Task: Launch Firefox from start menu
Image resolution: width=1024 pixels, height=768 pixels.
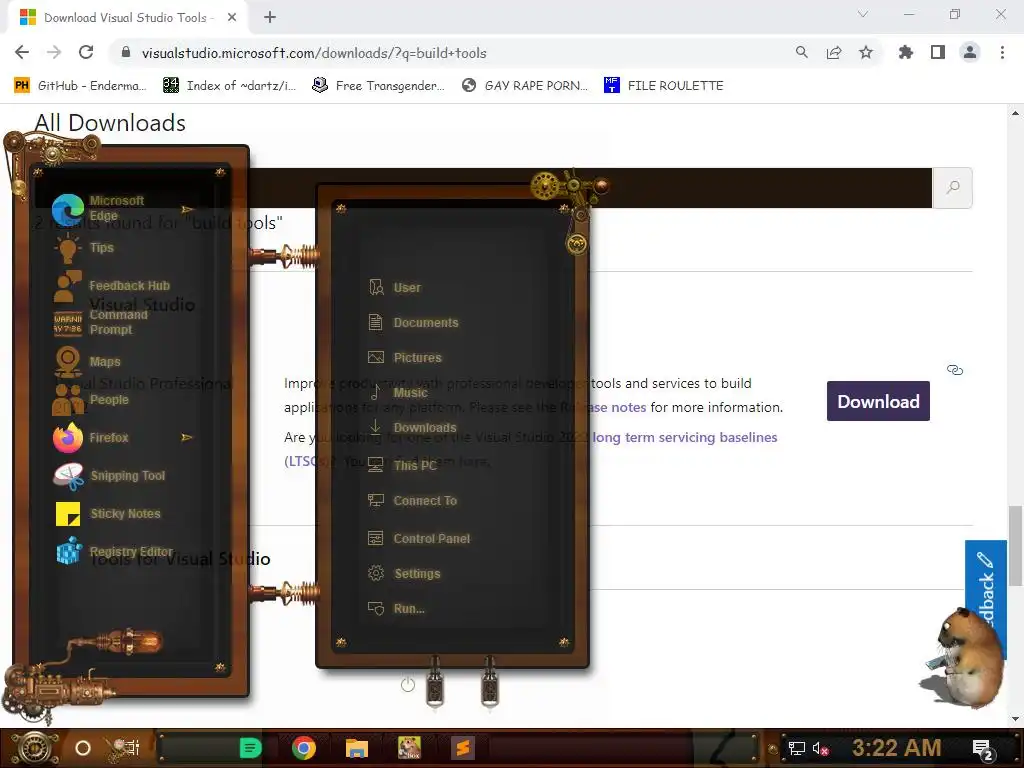Action: pos(91,438)
